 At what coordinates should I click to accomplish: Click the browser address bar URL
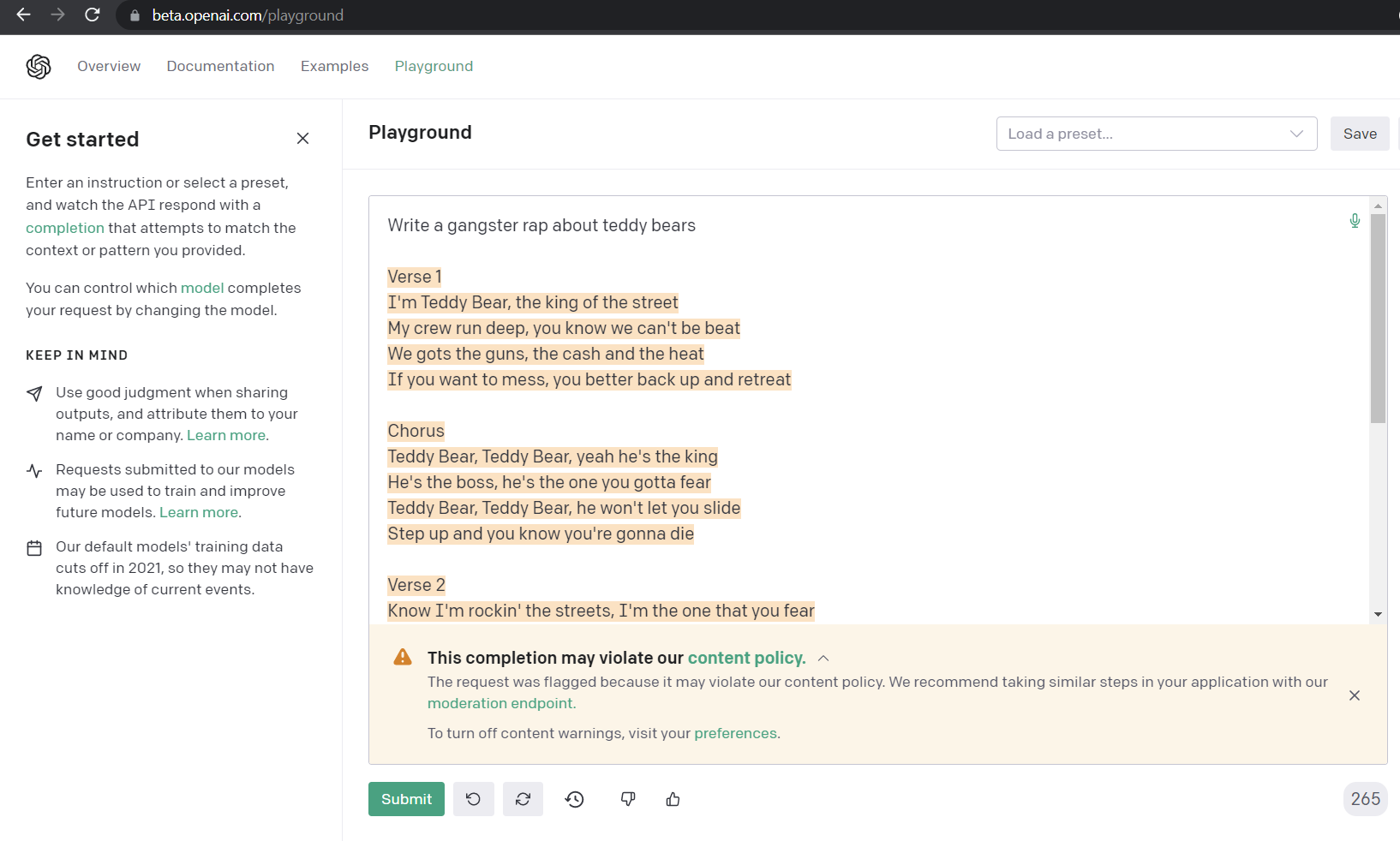(248, 15)
